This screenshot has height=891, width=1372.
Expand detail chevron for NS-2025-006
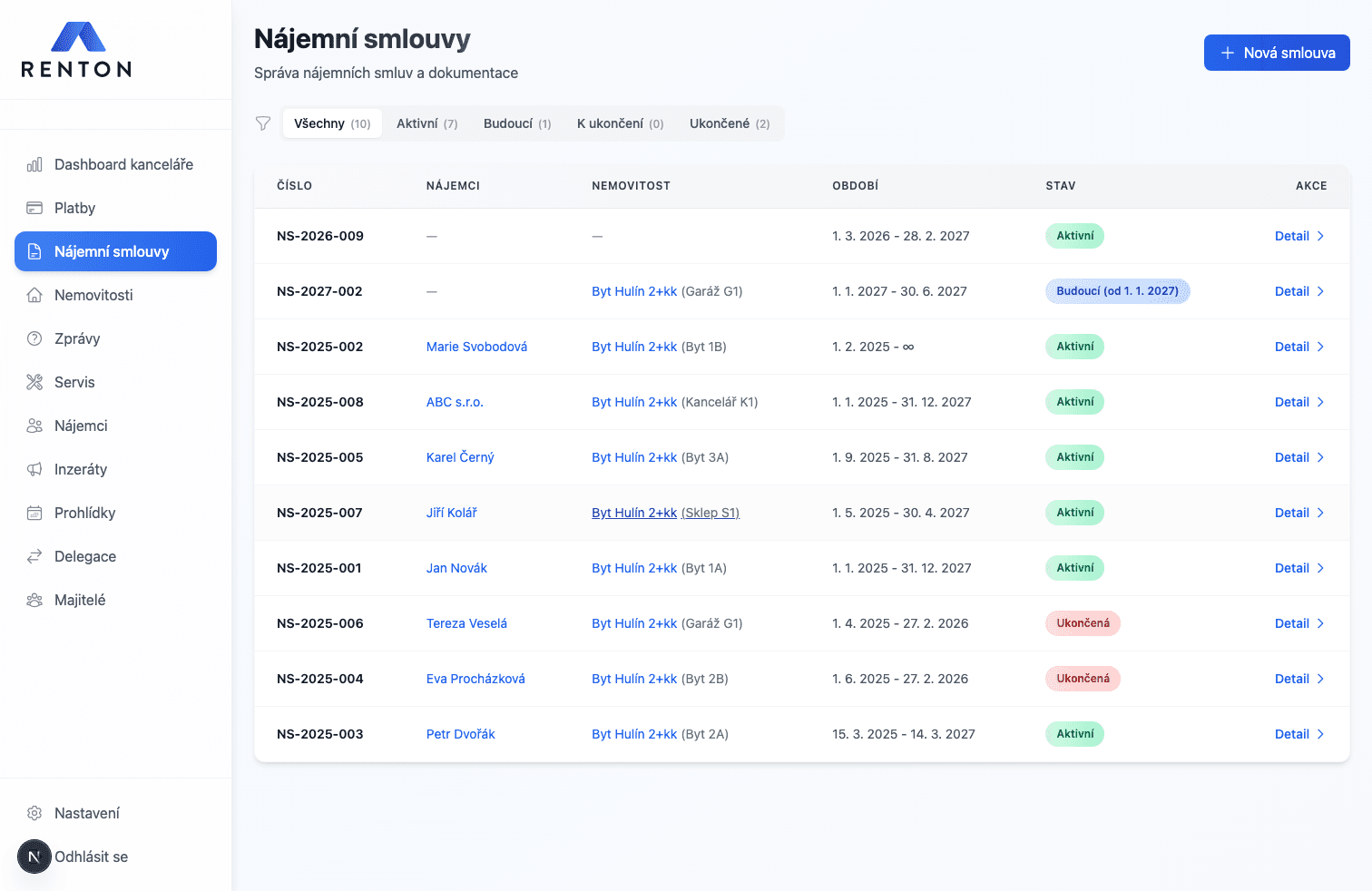pyautogui.click(x=1320, y=623)
